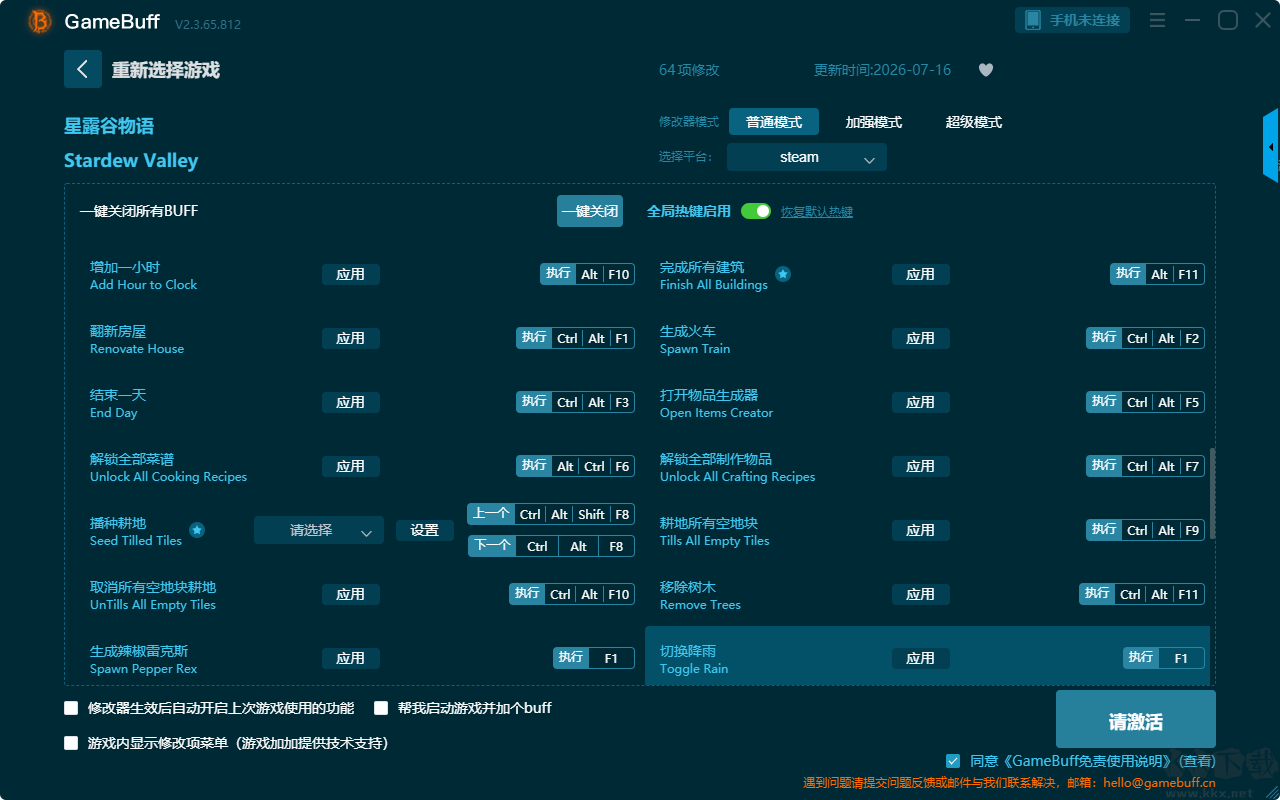The width and height of the screenshot is (1280, 800).
Task: Apply Unlock All Cooking Recipes
Action: pos(351,466)
